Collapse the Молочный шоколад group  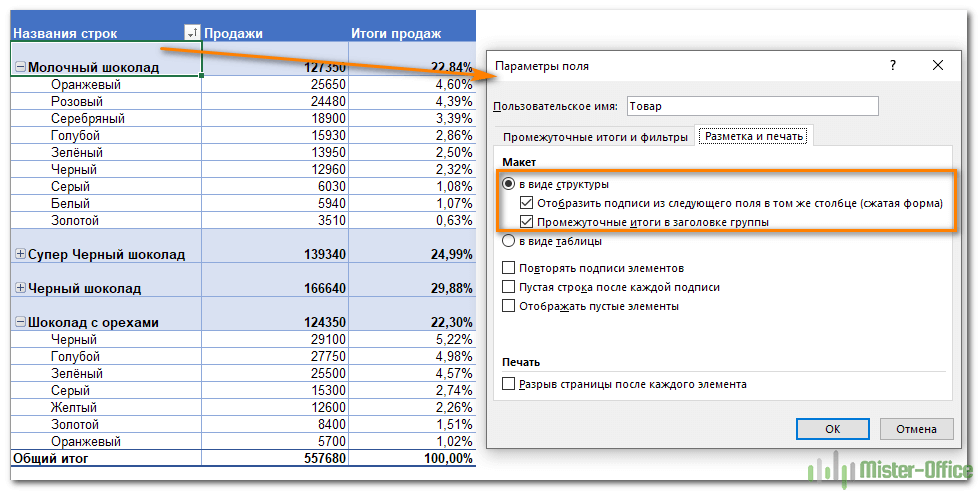pos(20,67)
